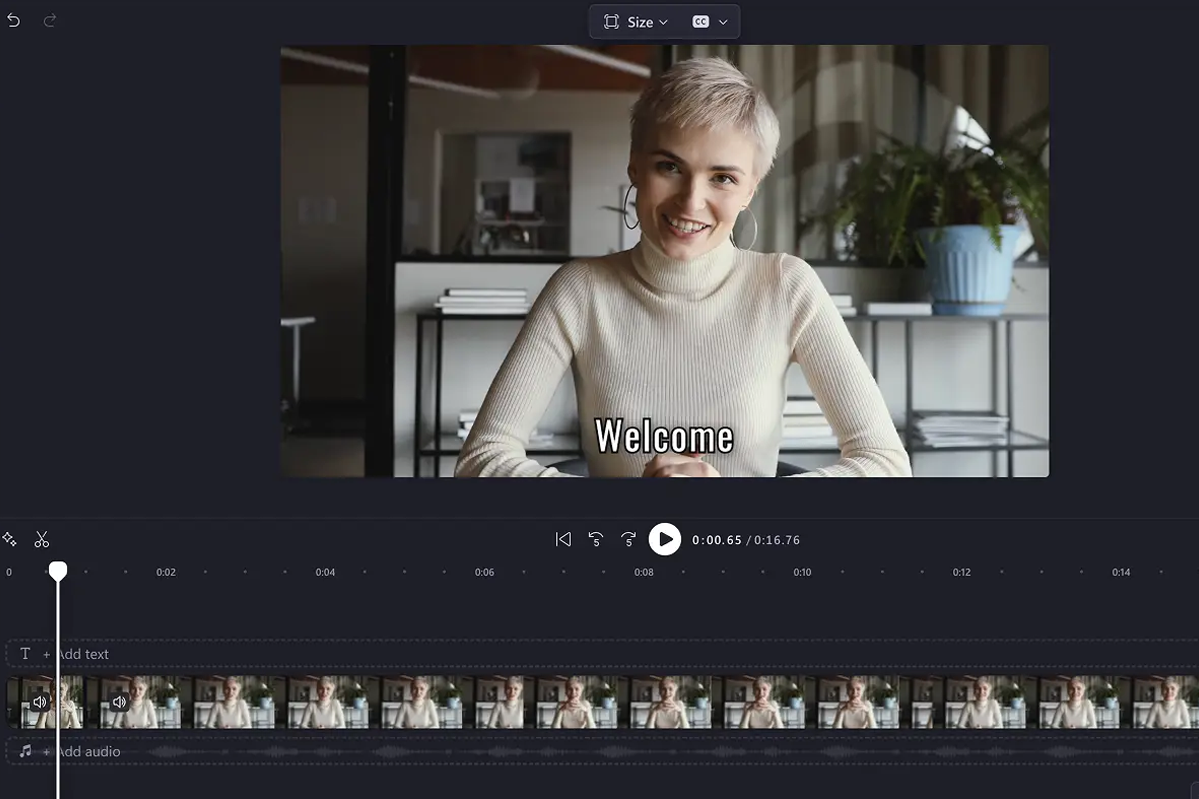This screenshot has width=1199, height=799.
Task: Skip to the start of the video
Action: (x=563, y=540)
